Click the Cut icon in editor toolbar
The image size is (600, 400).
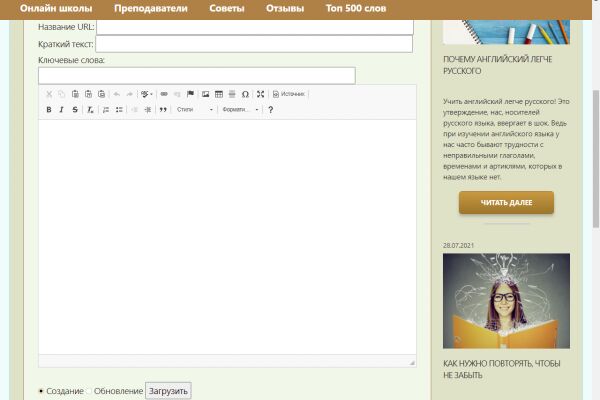tap(49, 94)
